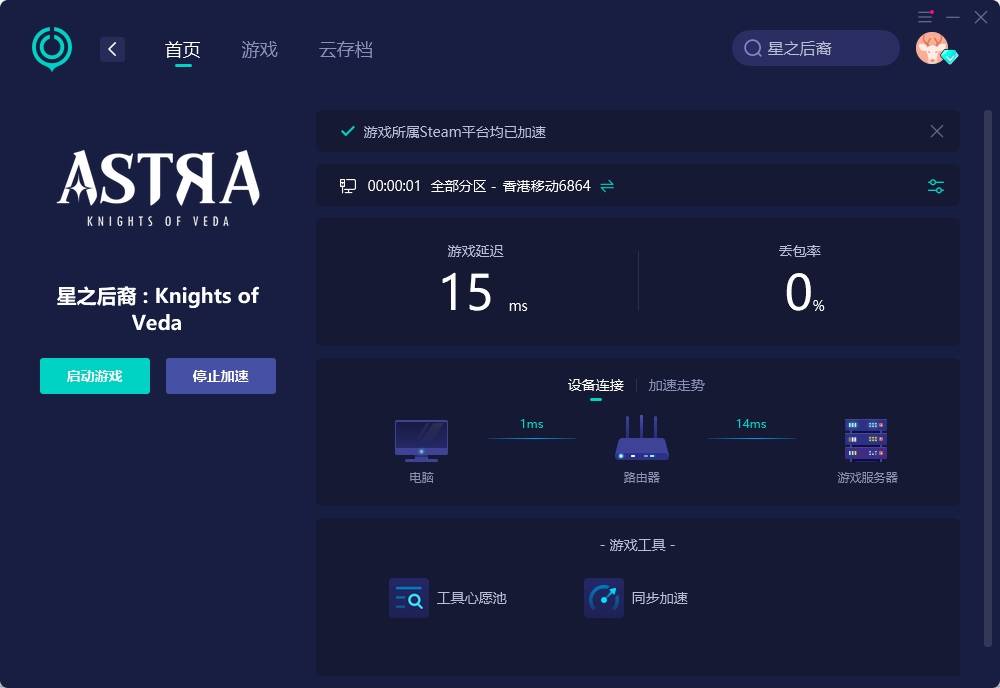Open the hamburger menu at top right
This screenshot has height=688, width=1000.
coord(925,17)
